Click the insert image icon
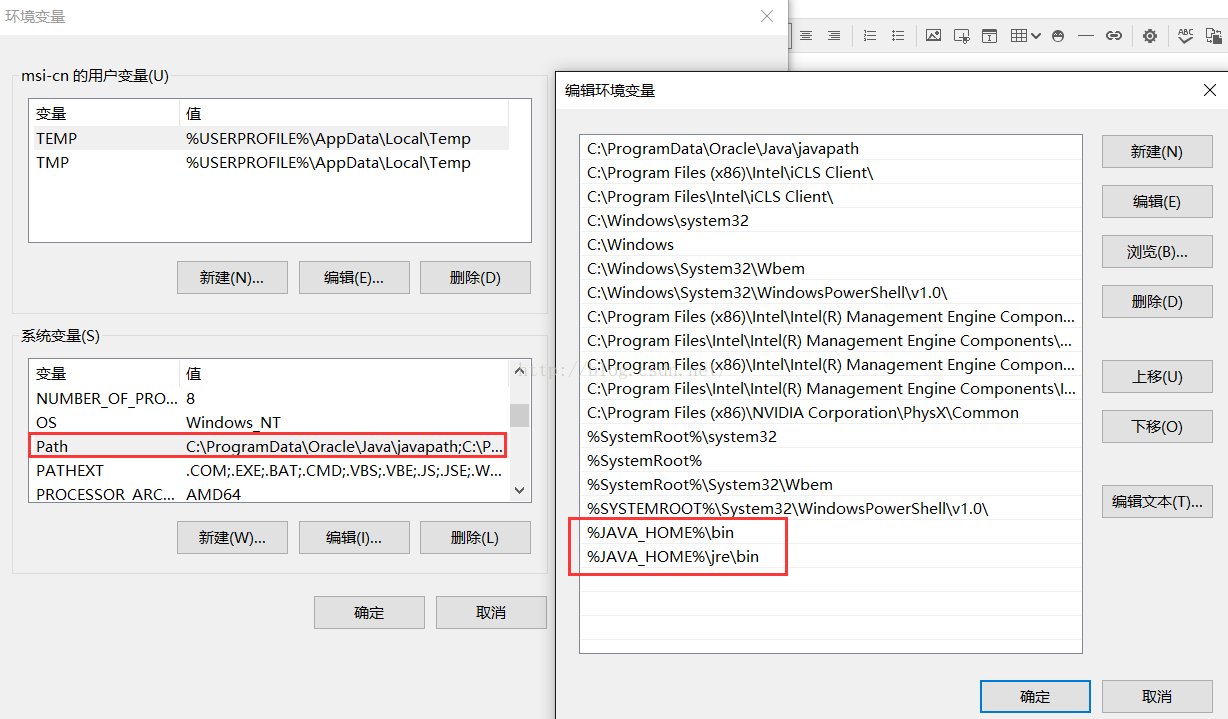 coord(933,35)
